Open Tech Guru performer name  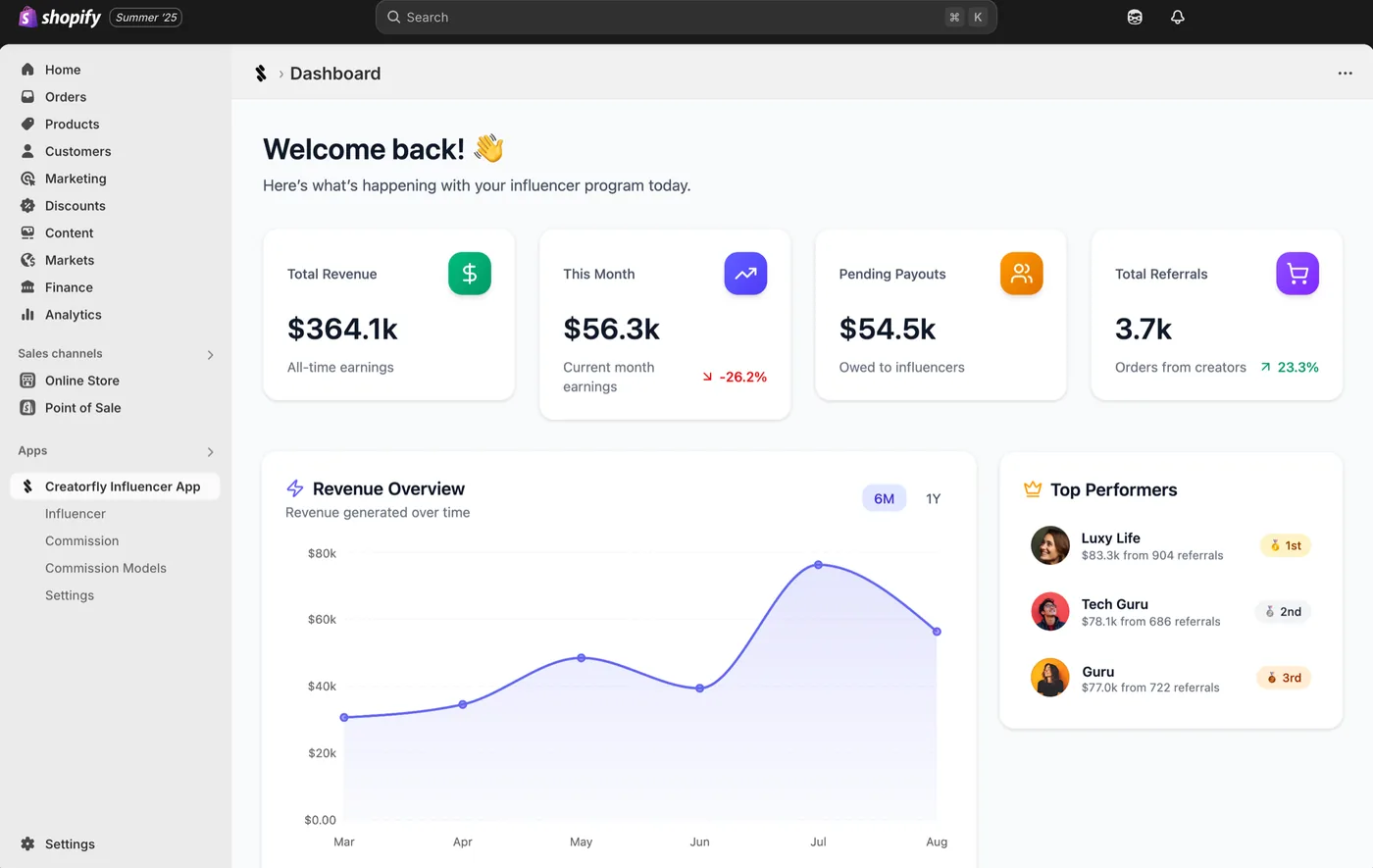[1115, 604]
